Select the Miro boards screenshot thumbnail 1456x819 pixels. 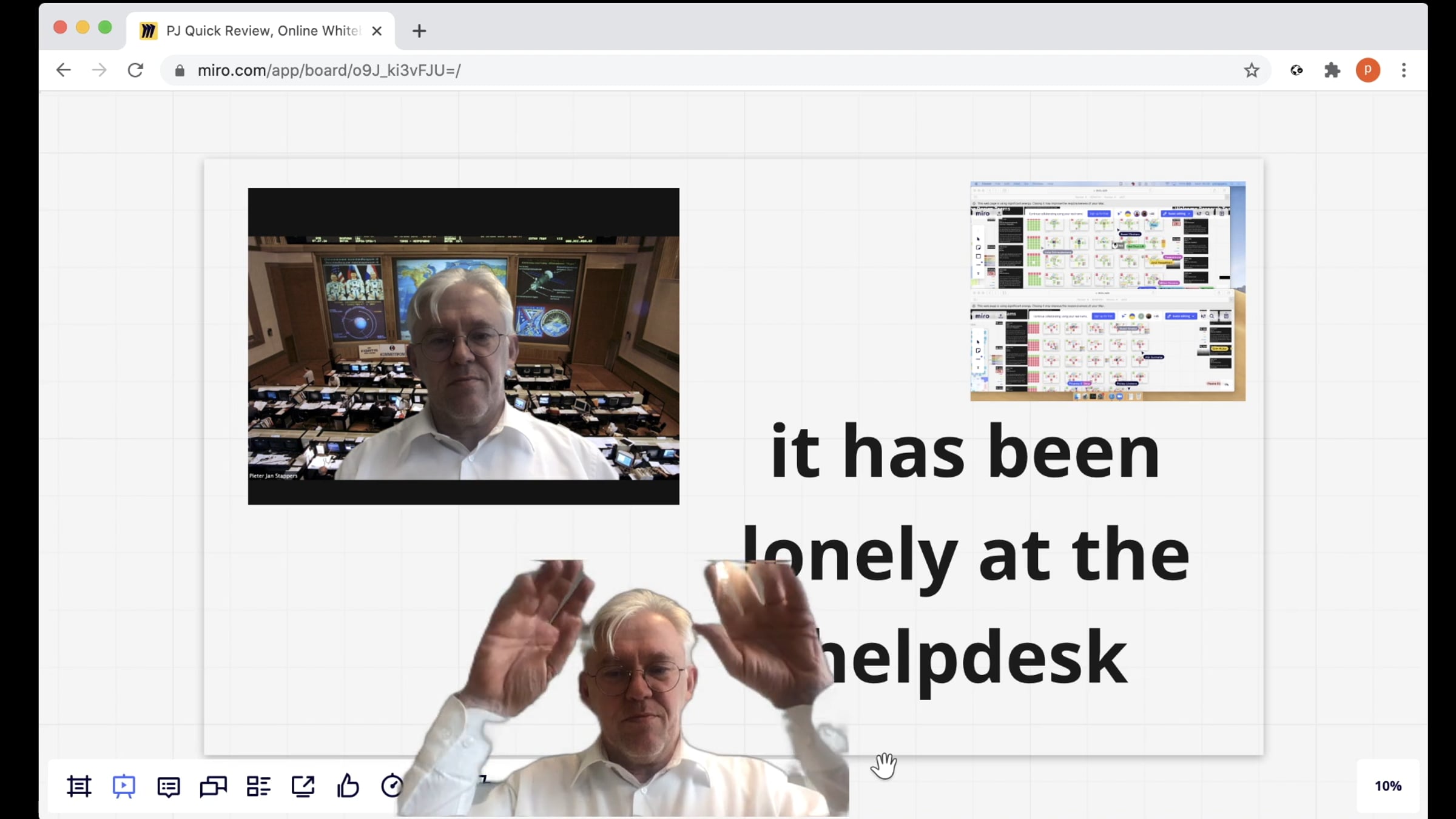coord(1107,291)
